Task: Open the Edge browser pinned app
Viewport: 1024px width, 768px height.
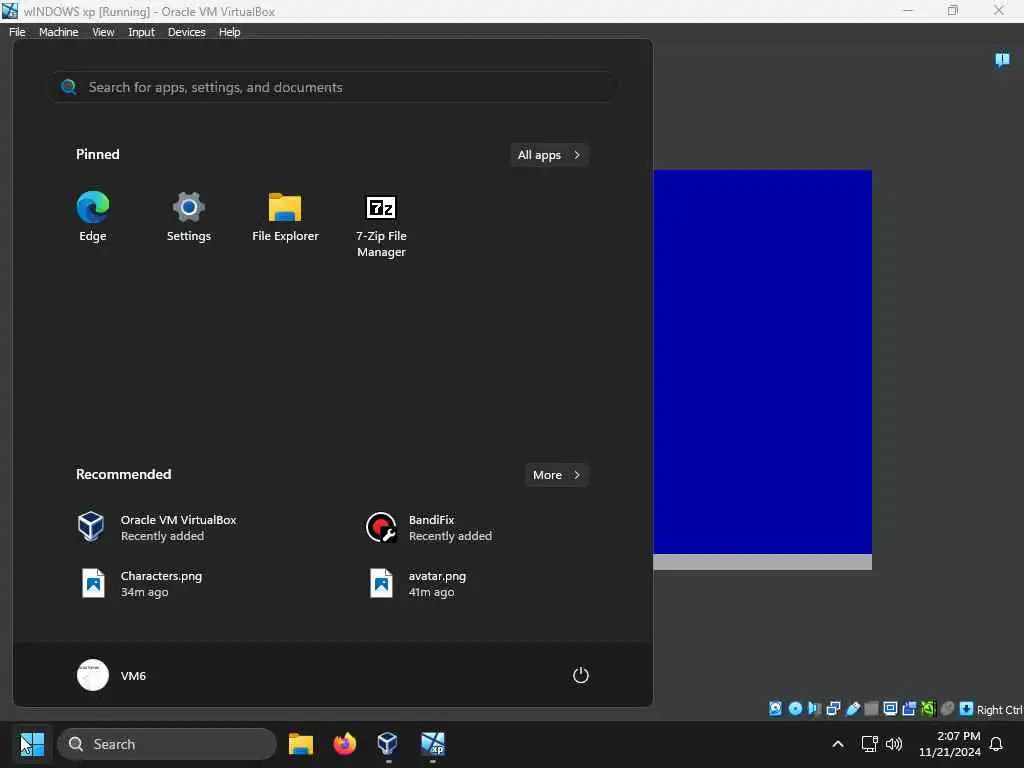Action: click(x=93, y=217)
